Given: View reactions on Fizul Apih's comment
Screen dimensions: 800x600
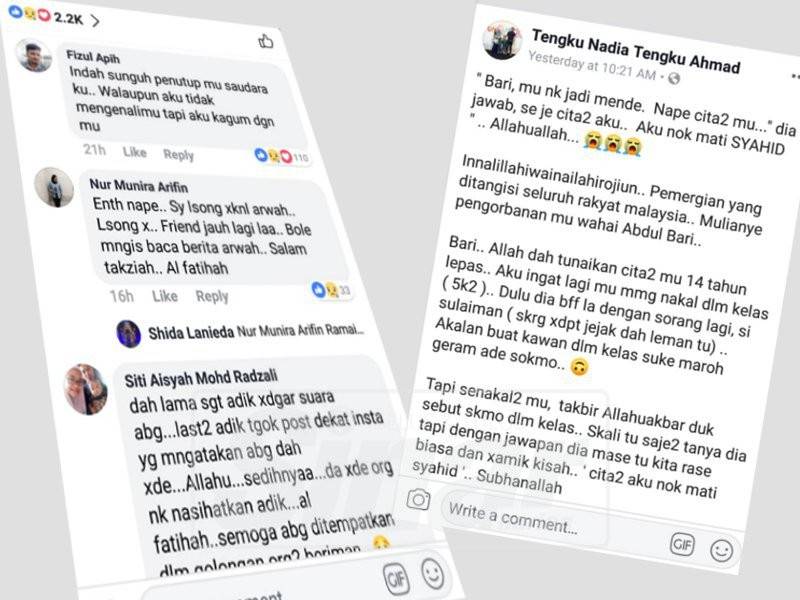Looking at the screenshot, I should pos(282,156).
